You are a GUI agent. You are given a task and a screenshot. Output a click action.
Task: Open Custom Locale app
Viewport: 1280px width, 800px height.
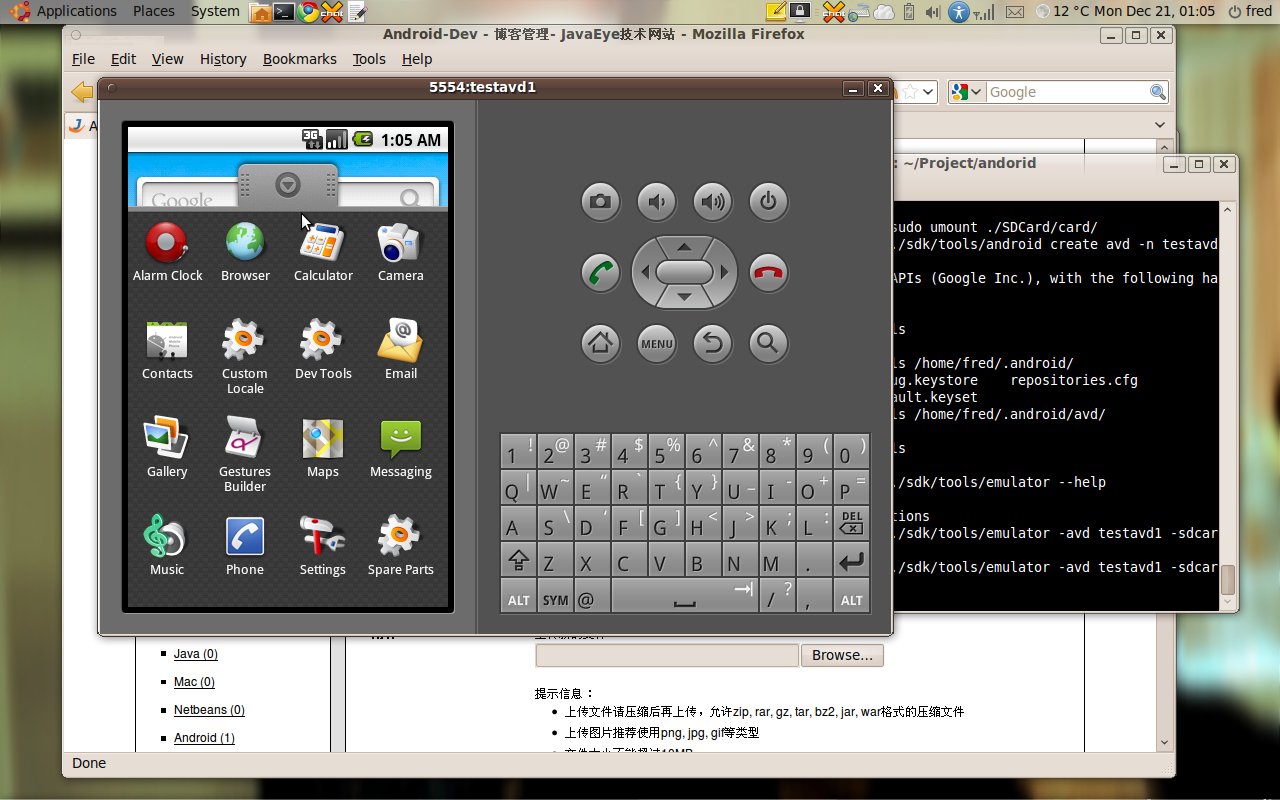pos(245,357)
